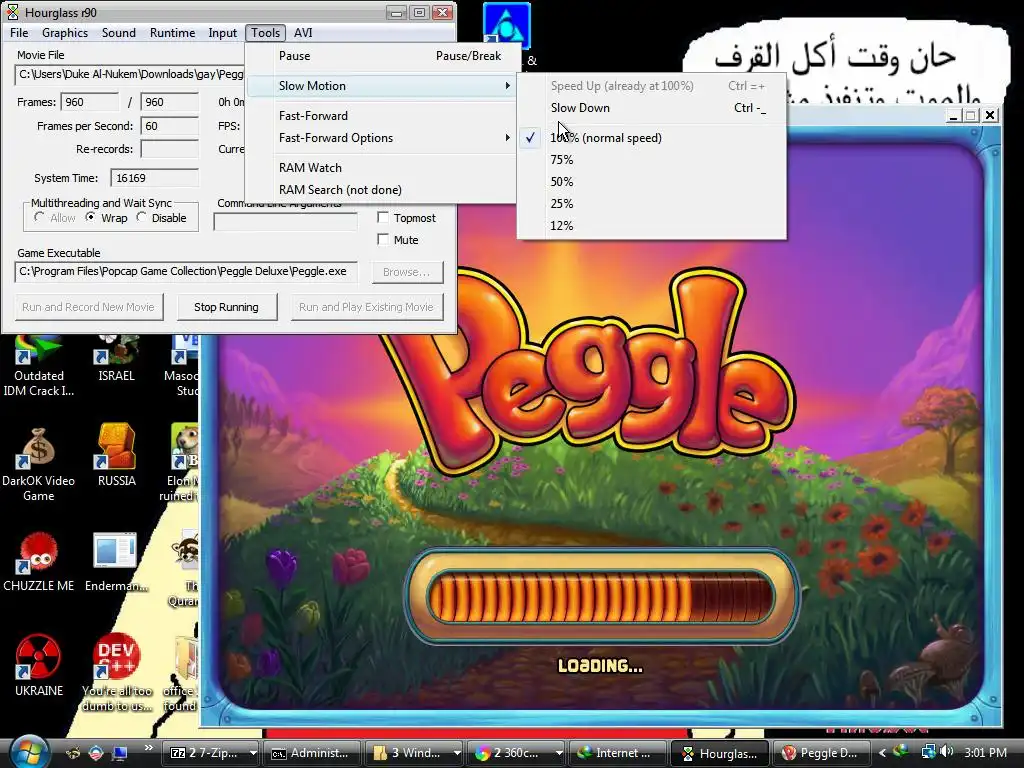Open the File menu
The height and width of the screenshot is (768, 1024).
point(19,33)
